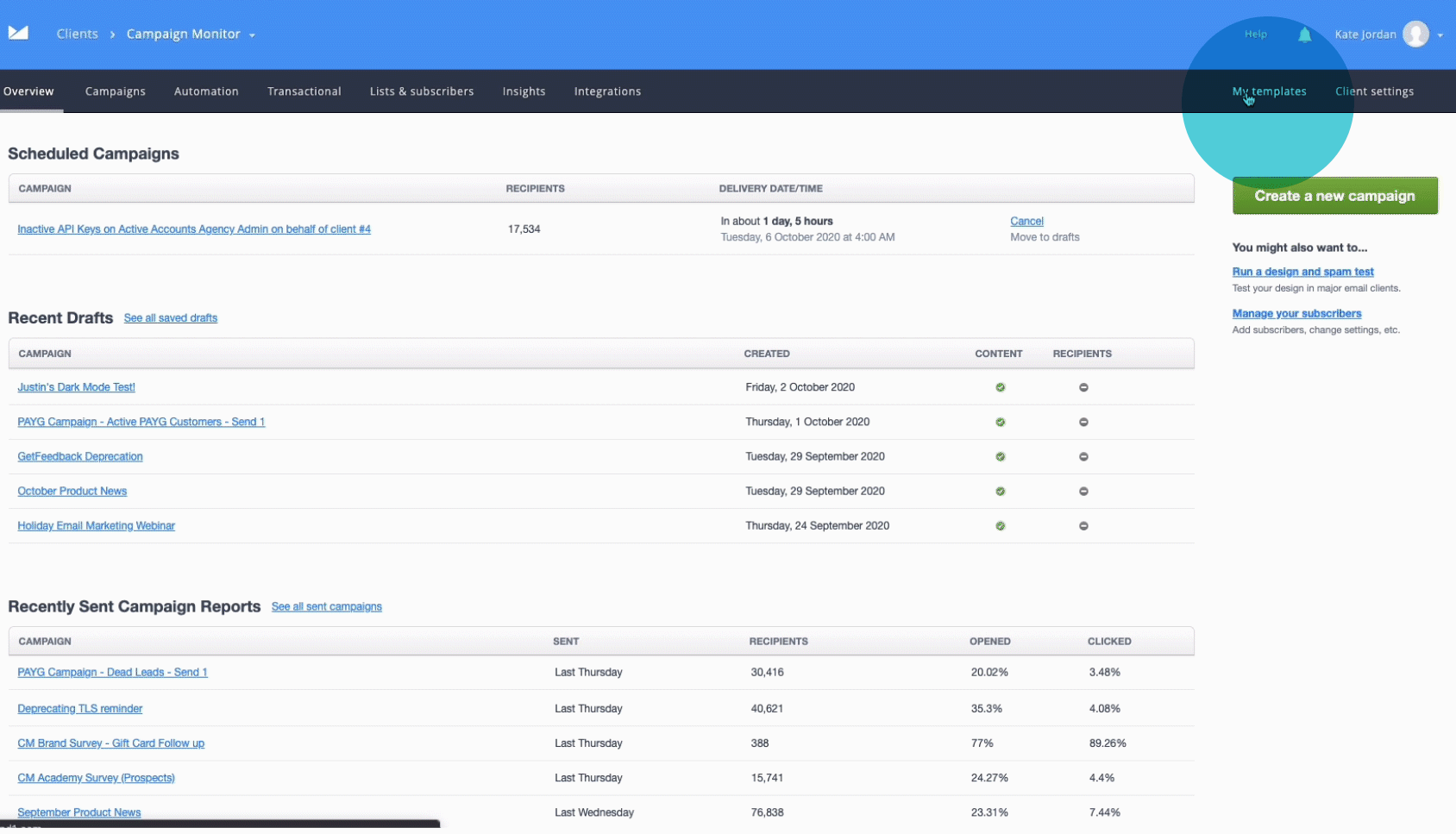Open Lists & subscribers tab
1456x834 pixels.
[x=422, y=91]
